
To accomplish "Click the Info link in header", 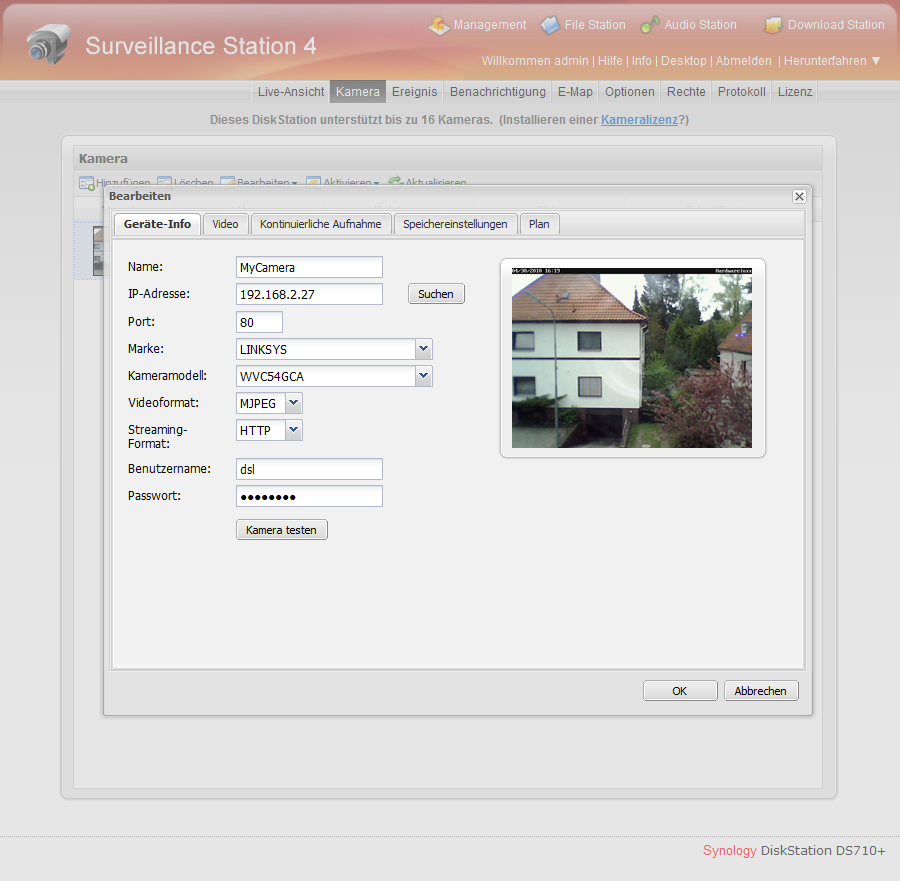I will click(x=642, y=61).
